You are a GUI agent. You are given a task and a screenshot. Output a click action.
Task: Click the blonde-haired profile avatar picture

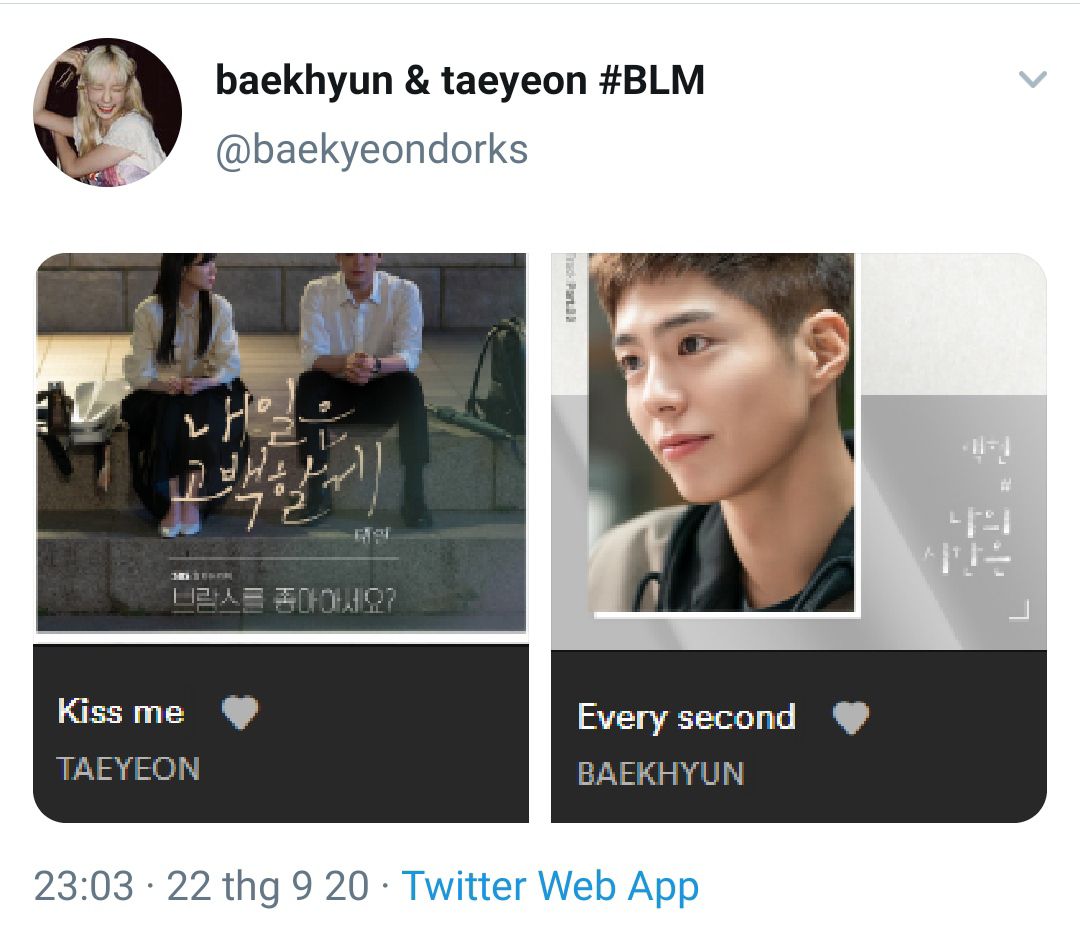[107, 112]
